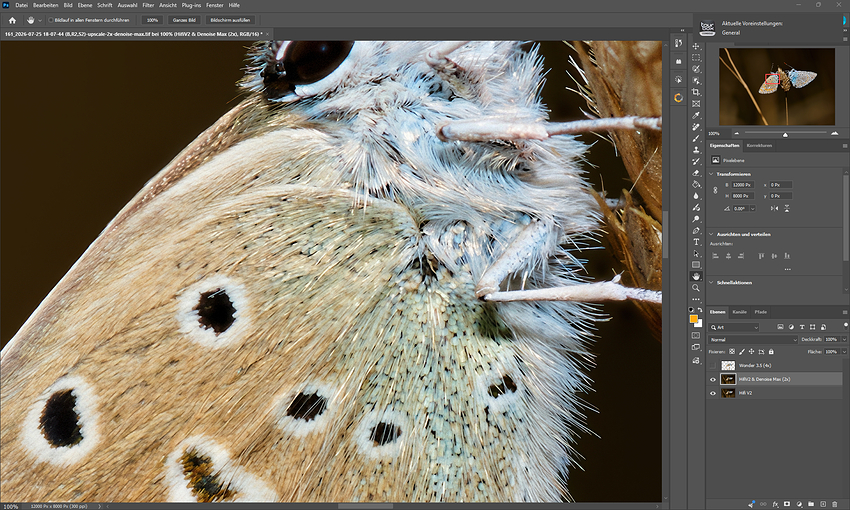
Task: Select the Move tool
Action: click(696, 46)
